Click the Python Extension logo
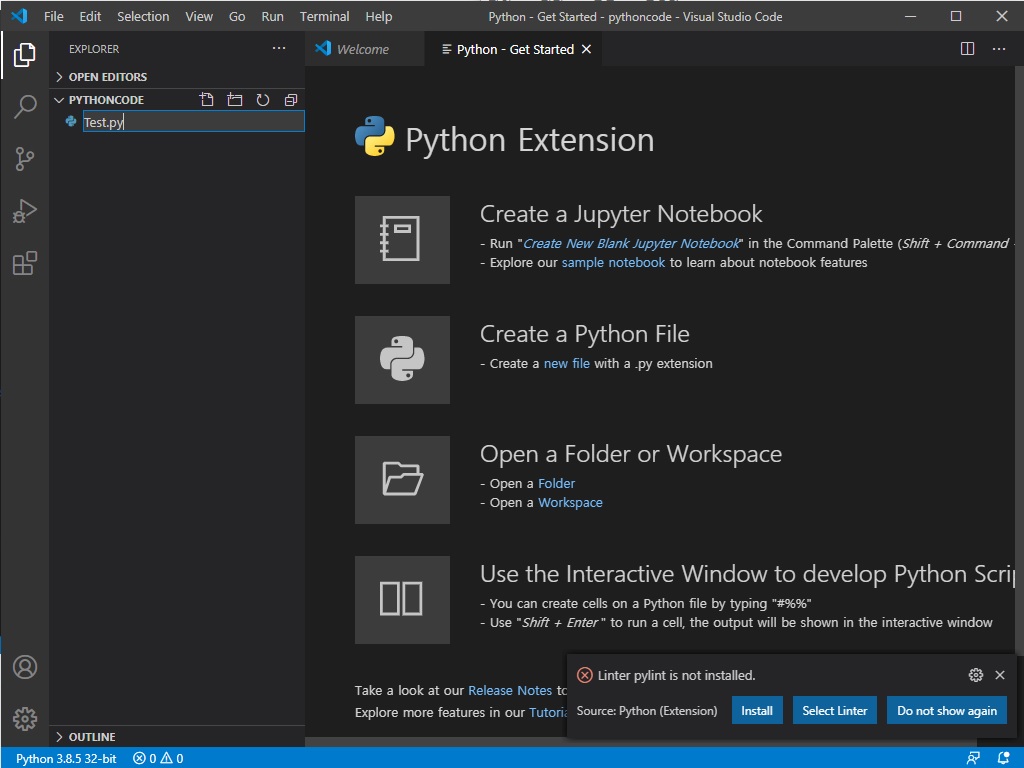The width and height of the screenshot is (1024, 768). pos(374,136)
